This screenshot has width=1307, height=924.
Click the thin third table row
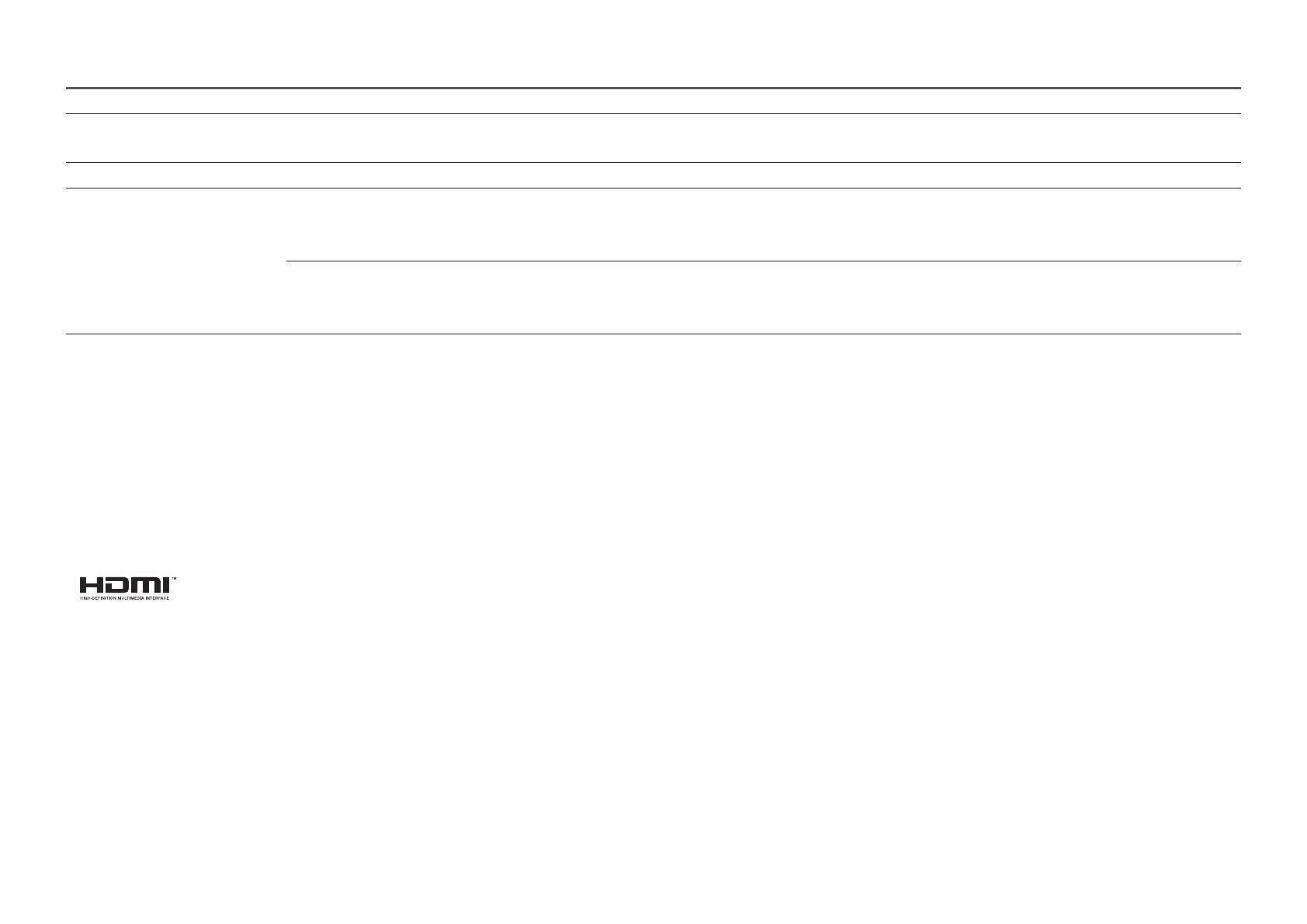[653, 175]
